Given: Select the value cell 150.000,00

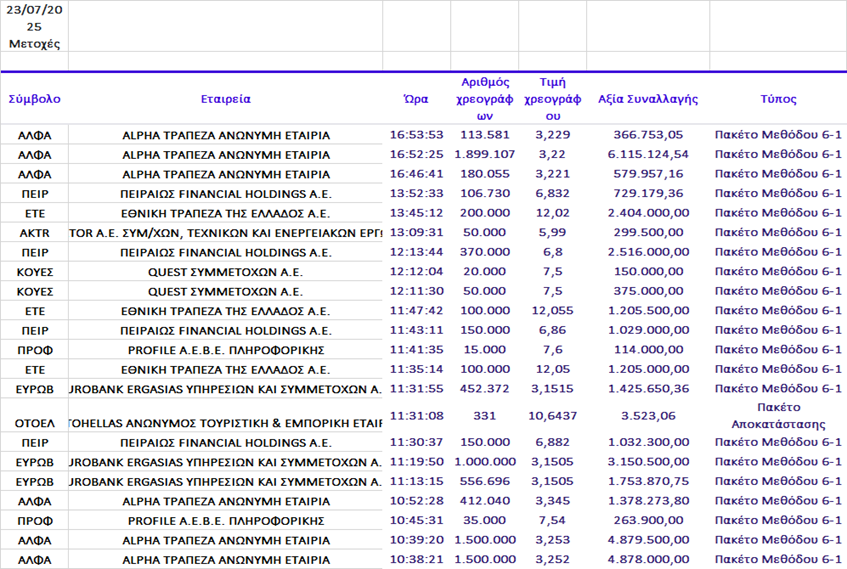Looking at the screenshot, I should [x=648, y=271].
